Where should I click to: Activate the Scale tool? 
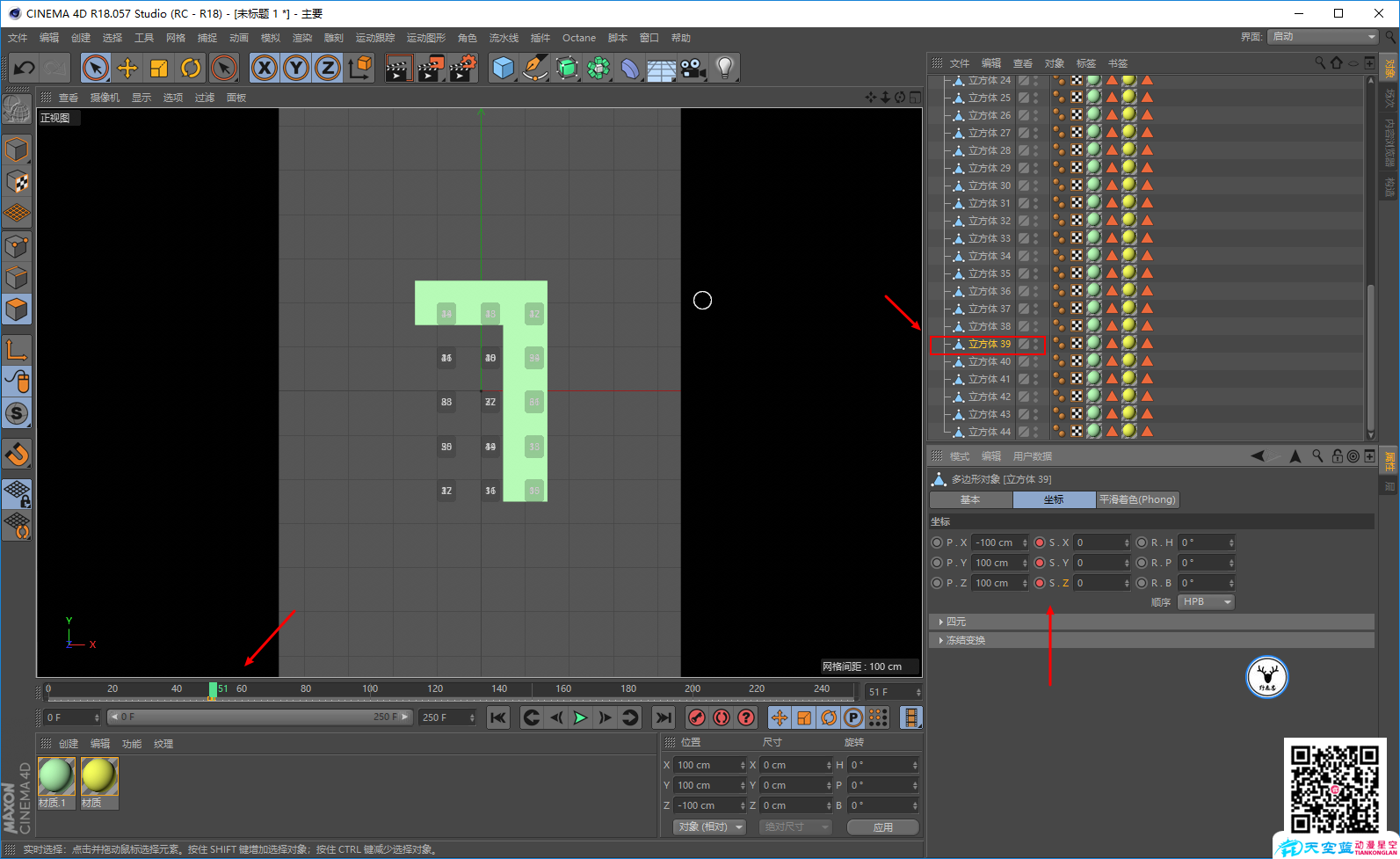(x=159, y=68)
